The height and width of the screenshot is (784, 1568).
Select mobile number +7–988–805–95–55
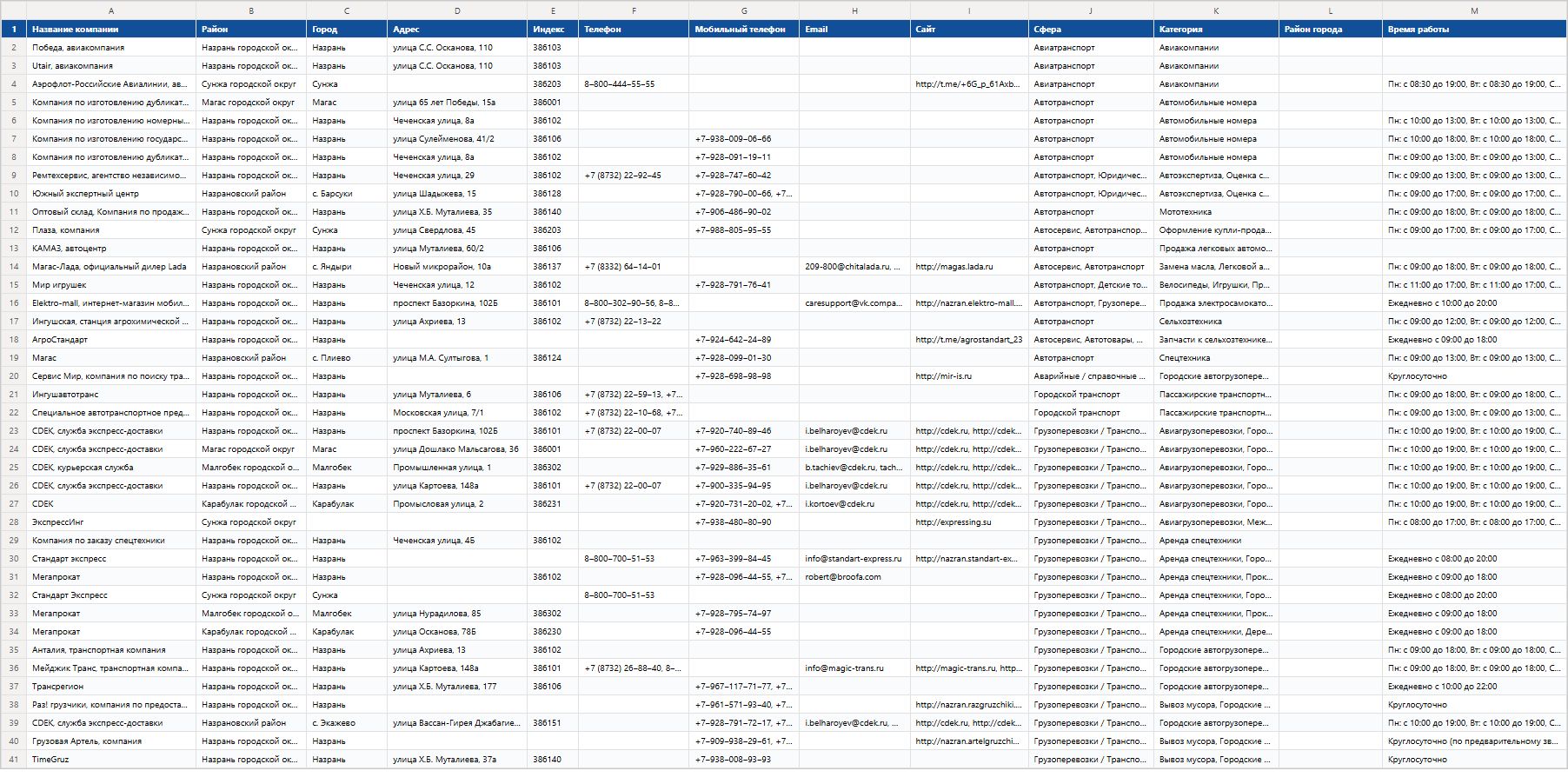click(x=744, y=230)
